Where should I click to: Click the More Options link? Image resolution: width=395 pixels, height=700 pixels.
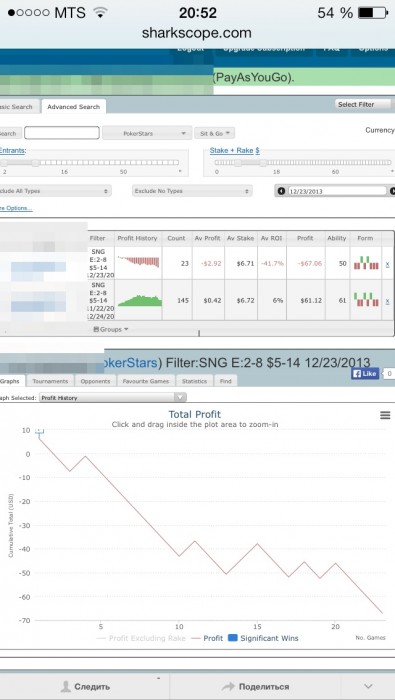[x=16, y=208]
